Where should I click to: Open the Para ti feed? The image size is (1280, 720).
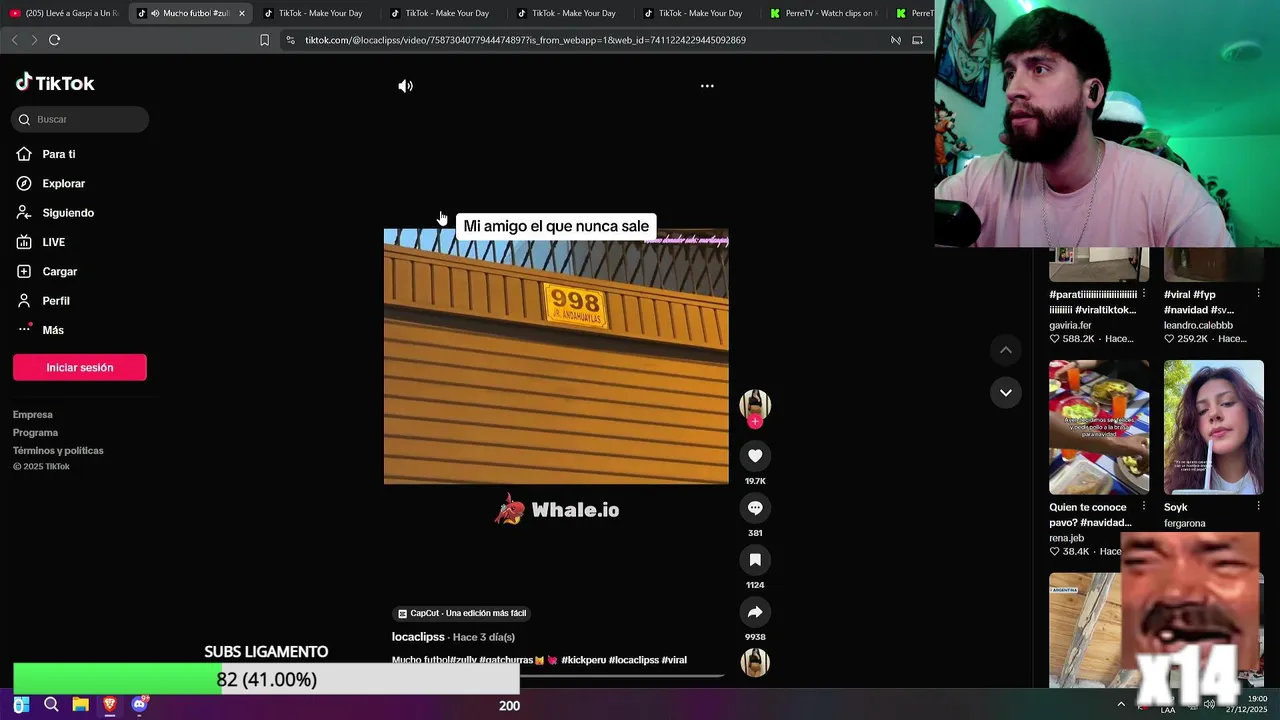coord(46,154)
